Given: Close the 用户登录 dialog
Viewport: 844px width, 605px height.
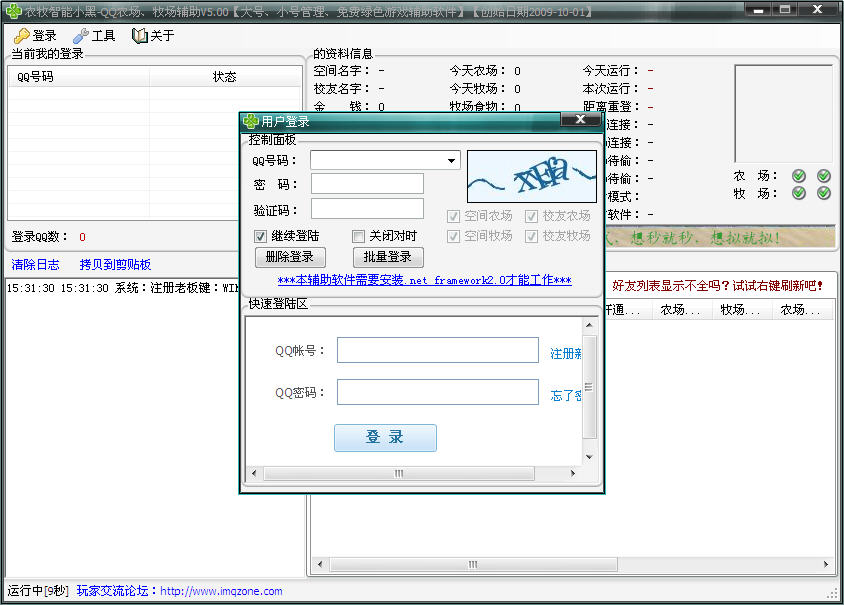Looking at the screenshot, I should 580,119.
